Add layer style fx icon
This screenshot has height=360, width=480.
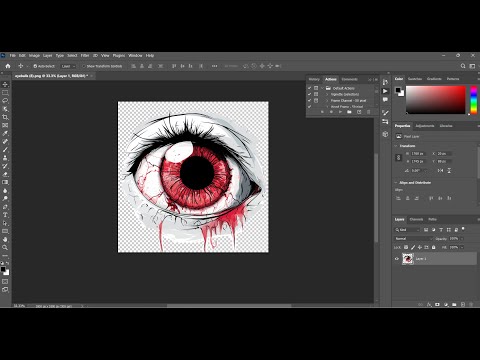pyautogui.click(x=429, y=304)
